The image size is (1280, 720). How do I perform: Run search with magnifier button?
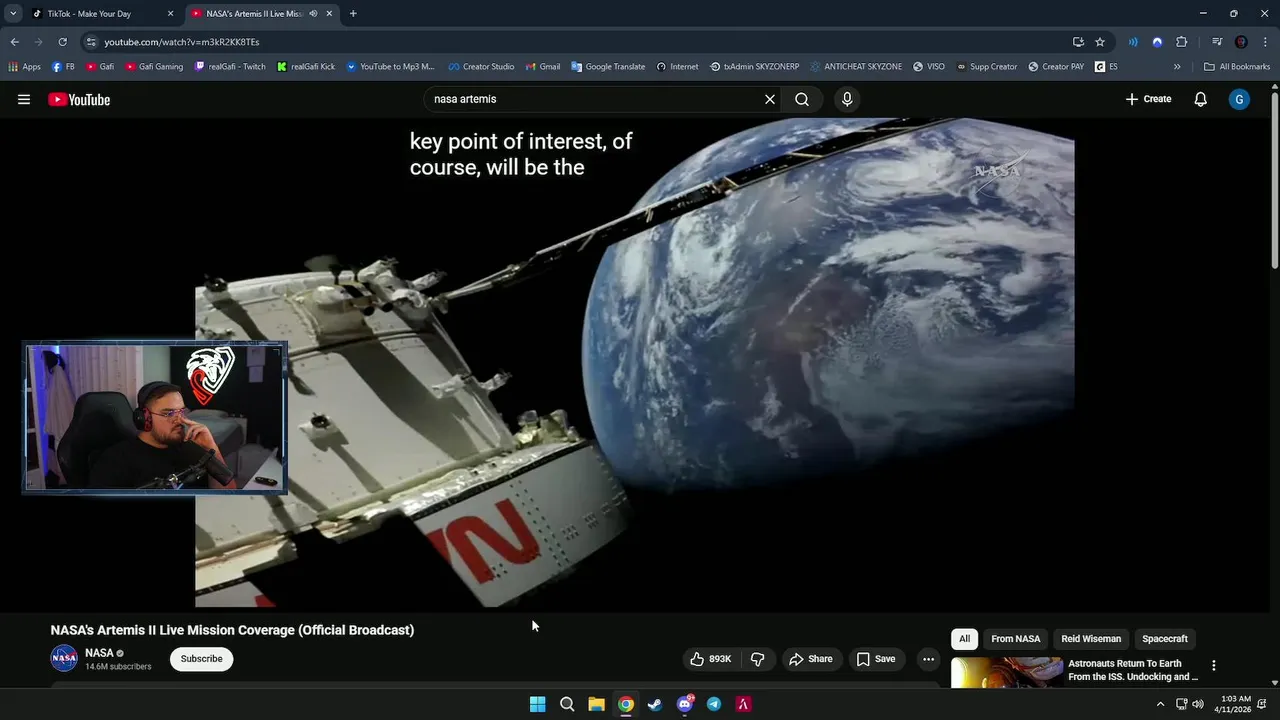[802, 99]
